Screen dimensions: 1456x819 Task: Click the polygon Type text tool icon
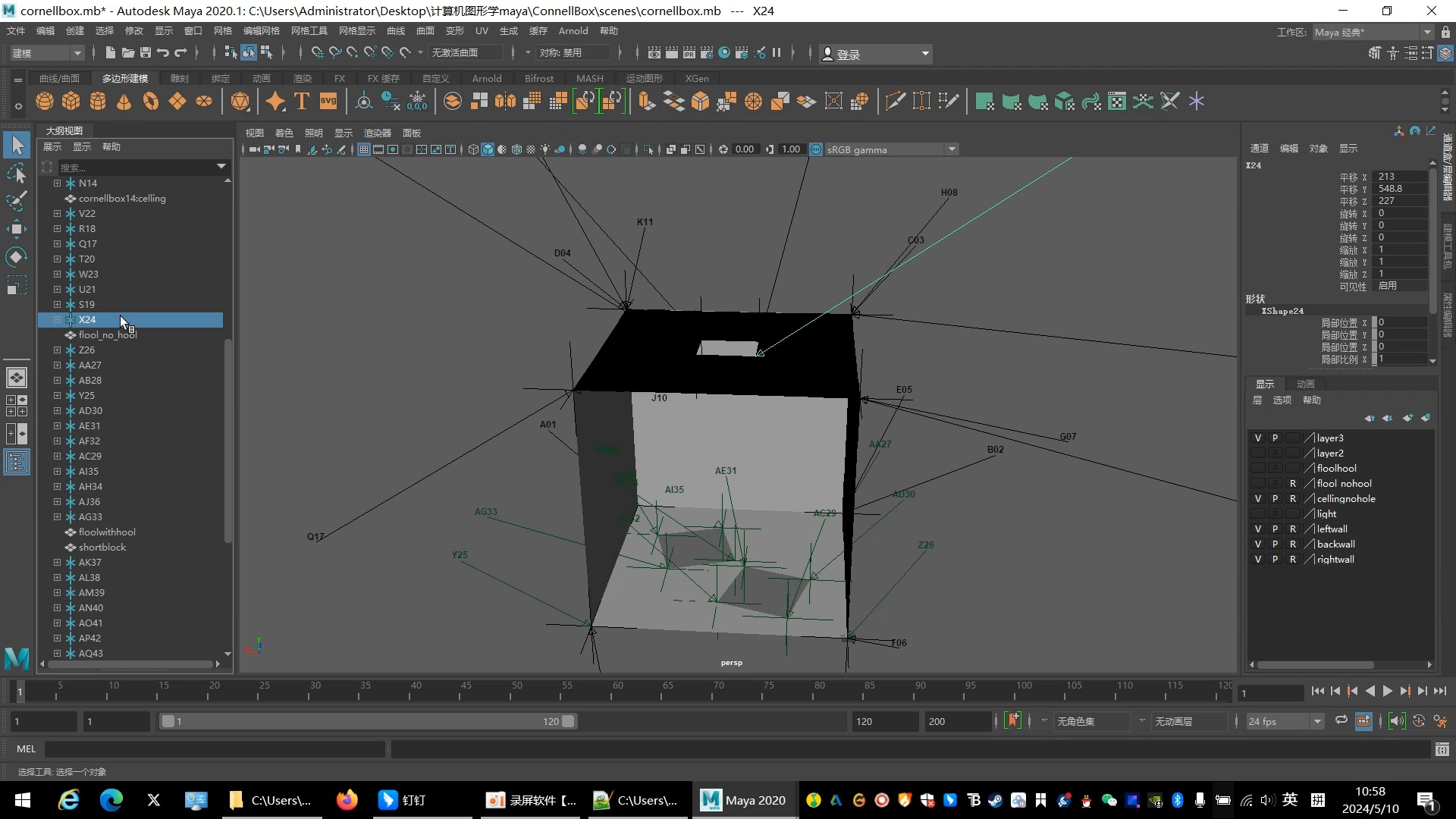point(301,101)
